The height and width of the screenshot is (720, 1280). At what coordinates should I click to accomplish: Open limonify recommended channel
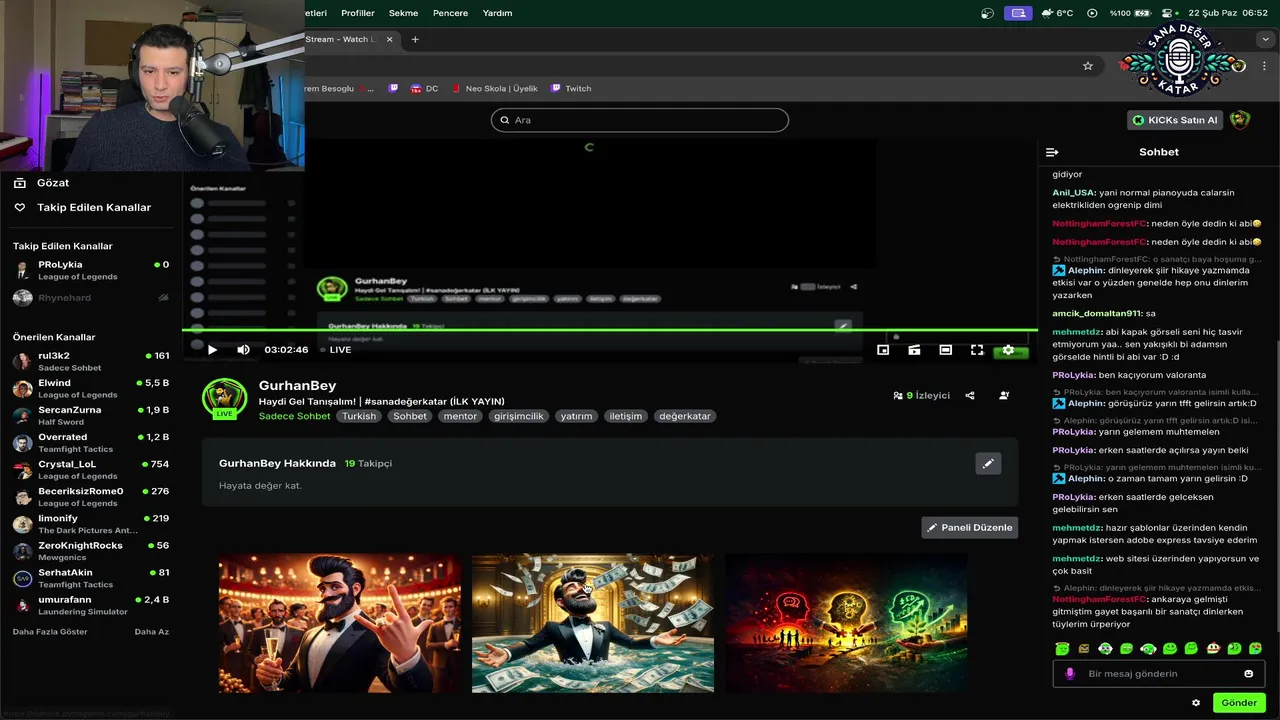tap(90, 524)
